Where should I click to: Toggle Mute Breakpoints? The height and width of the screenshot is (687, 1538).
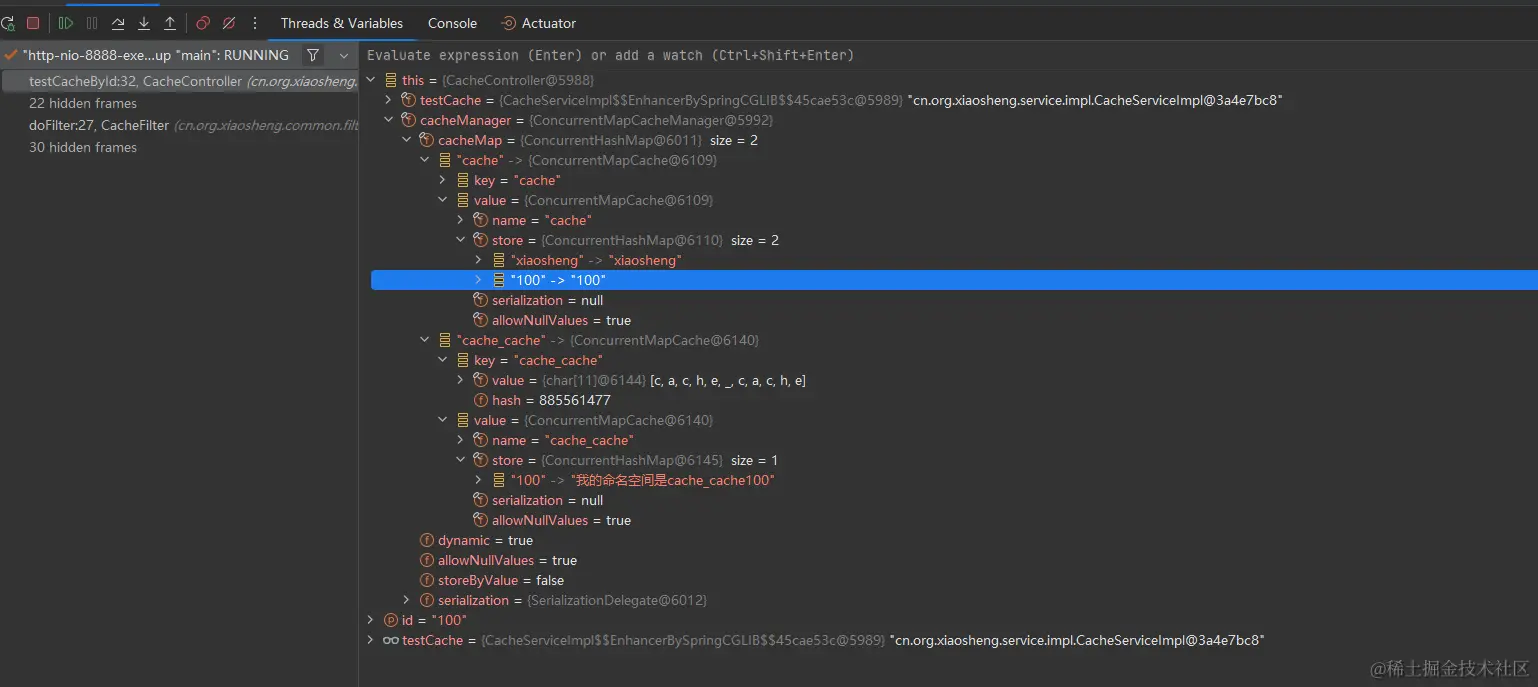point(229,23)
